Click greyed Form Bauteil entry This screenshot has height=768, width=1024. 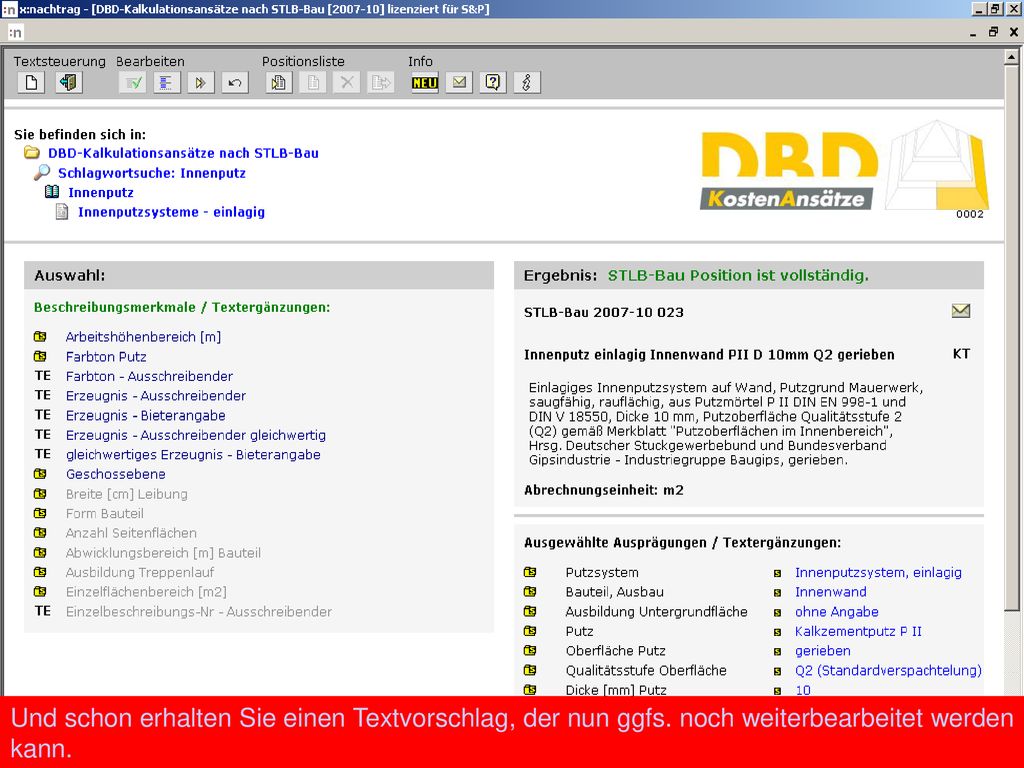click(x=104, y=513)
